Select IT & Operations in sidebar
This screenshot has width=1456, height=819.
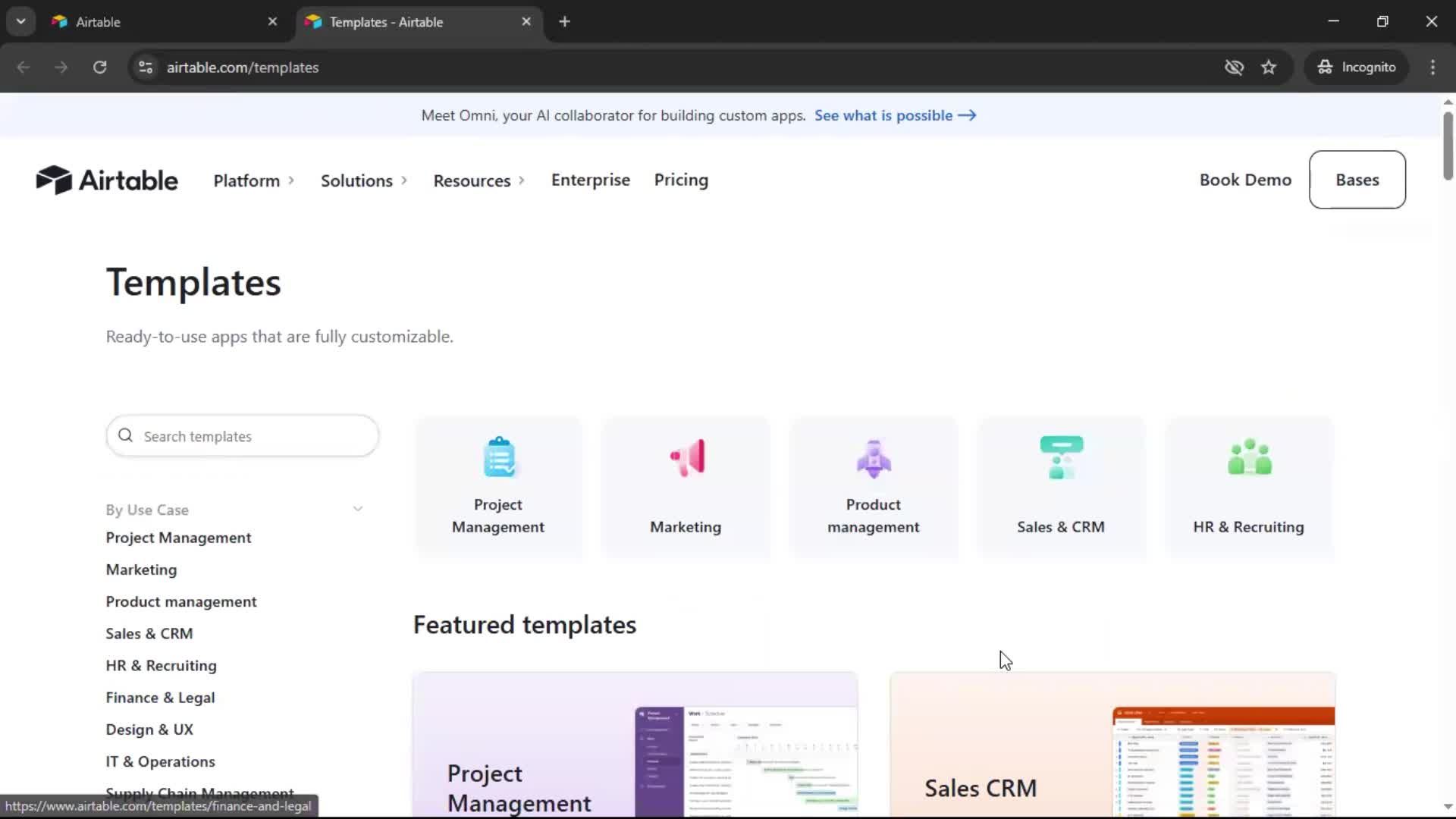160,761
